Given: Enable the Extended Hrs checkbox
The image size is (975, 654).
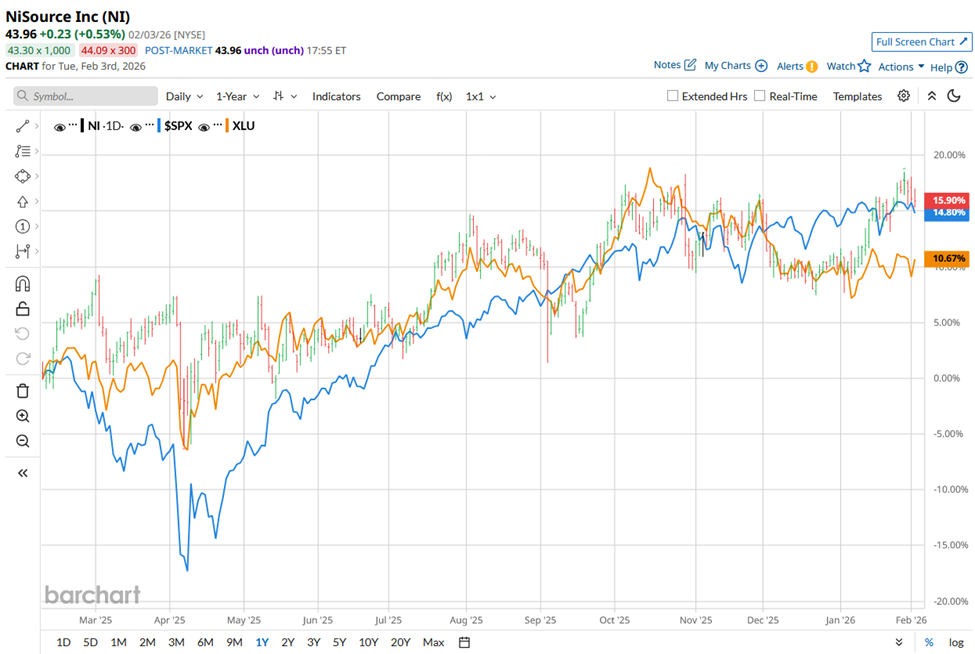Looking at the screenshot, I should coord(673,96).
